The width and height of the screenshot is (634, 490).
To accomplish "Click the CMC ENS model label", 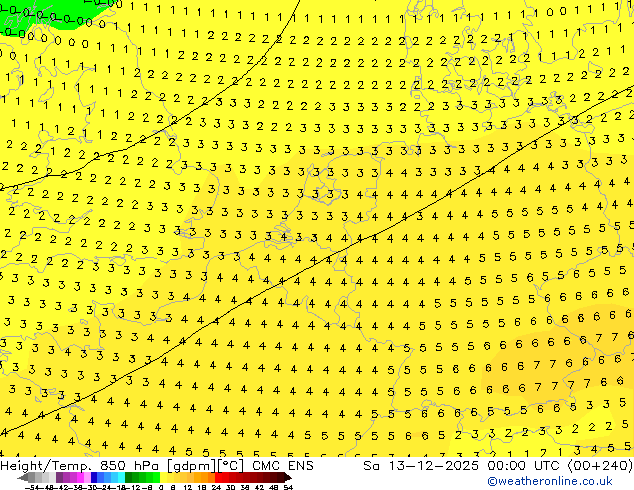I will coord(283,466).
